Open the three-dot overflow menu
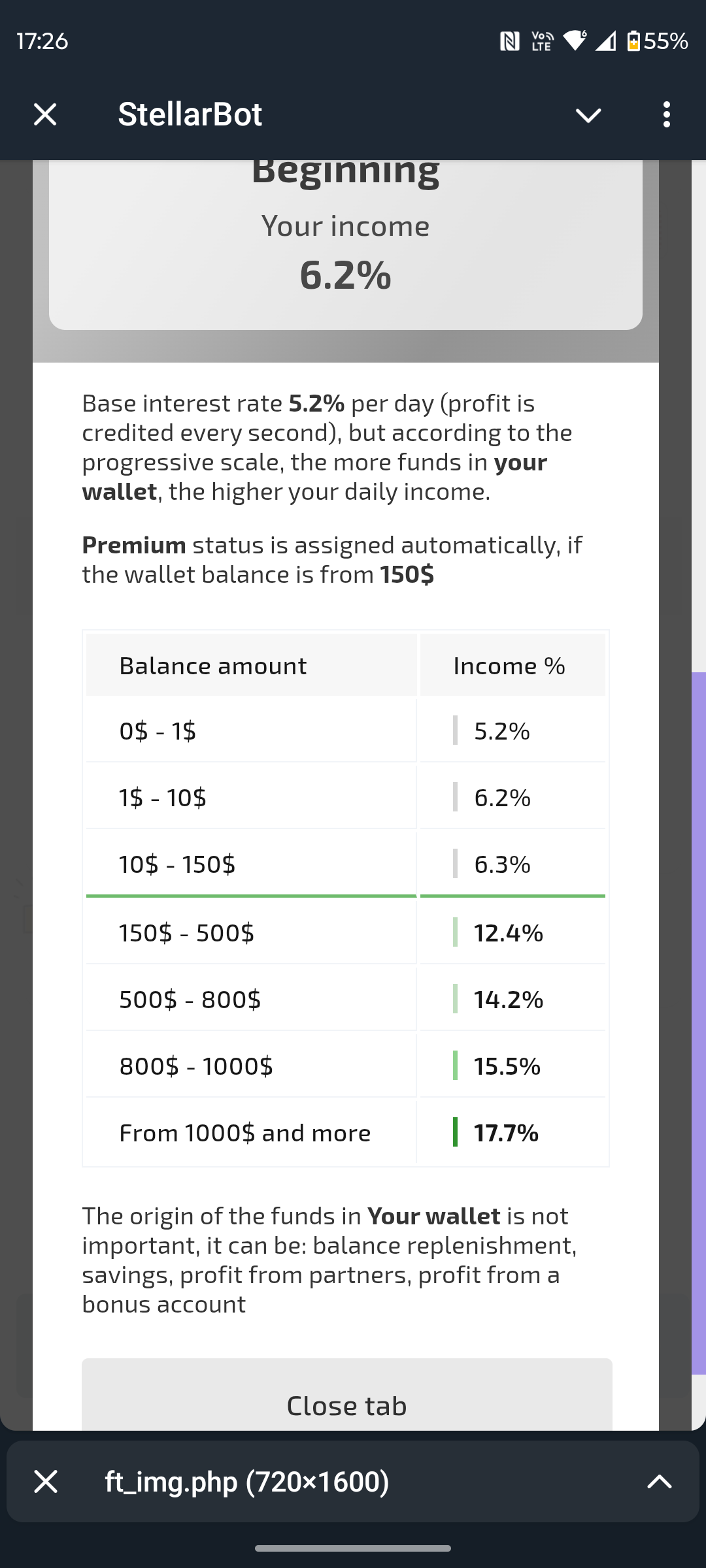The height and width of the screenshot is (1568, 706). (x=666, y=114)
